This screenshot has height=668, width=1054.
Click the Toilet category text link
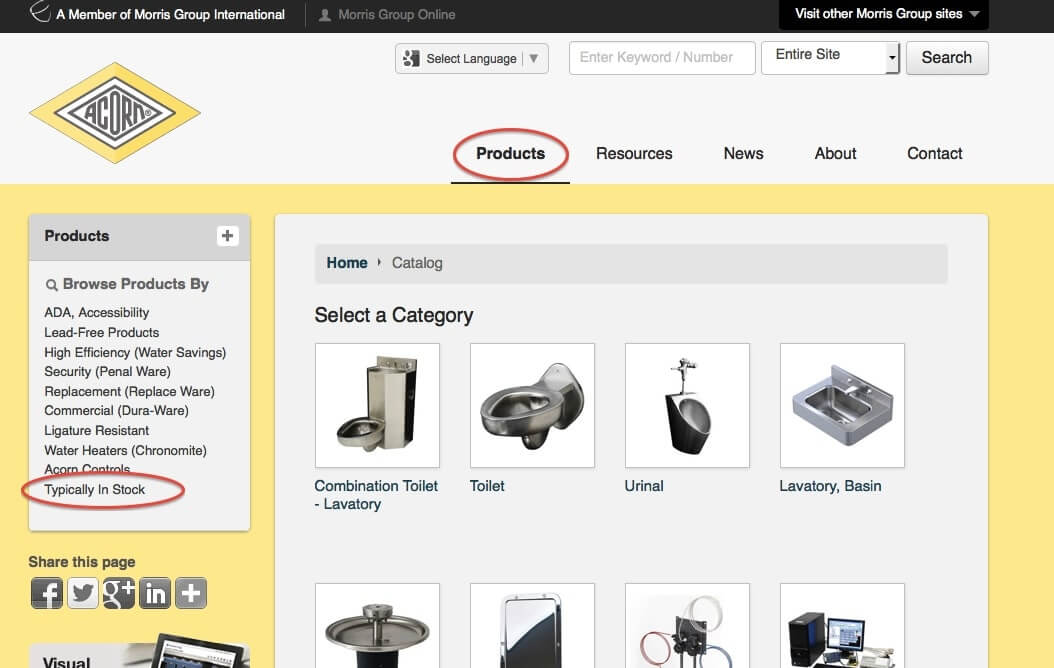tap(487, 486)
